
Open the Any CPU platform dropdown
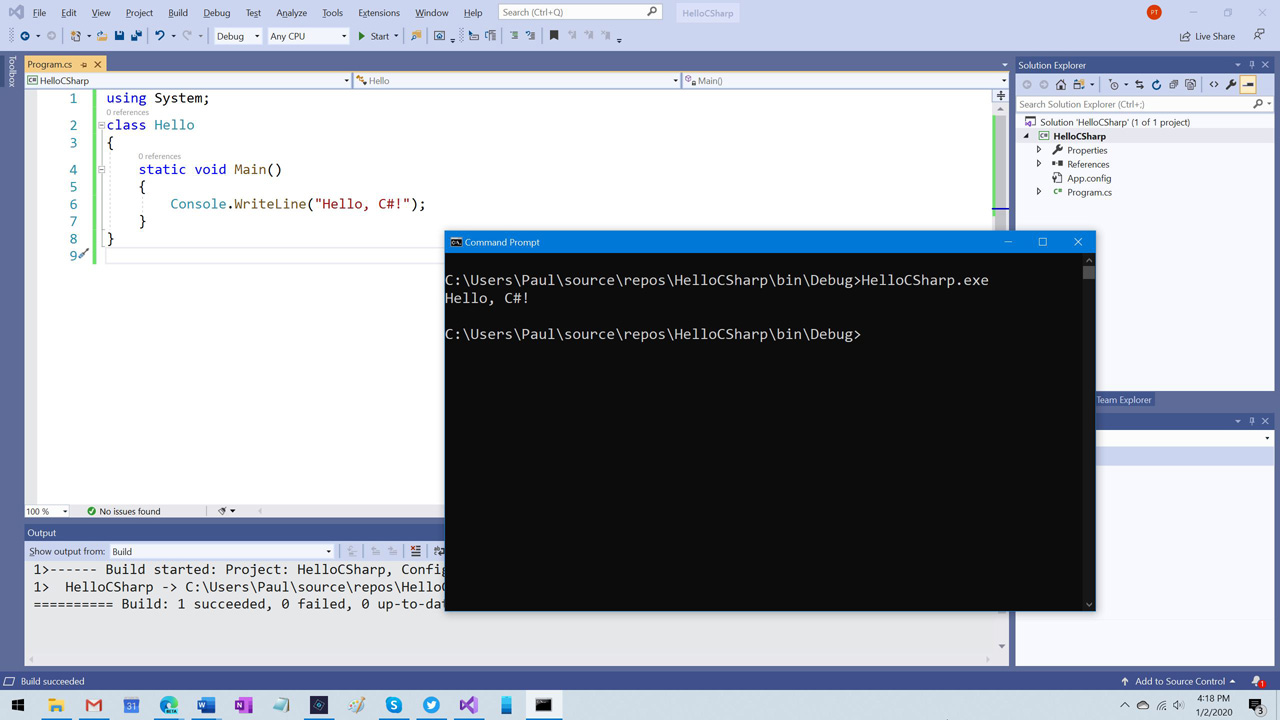(308, 36)
